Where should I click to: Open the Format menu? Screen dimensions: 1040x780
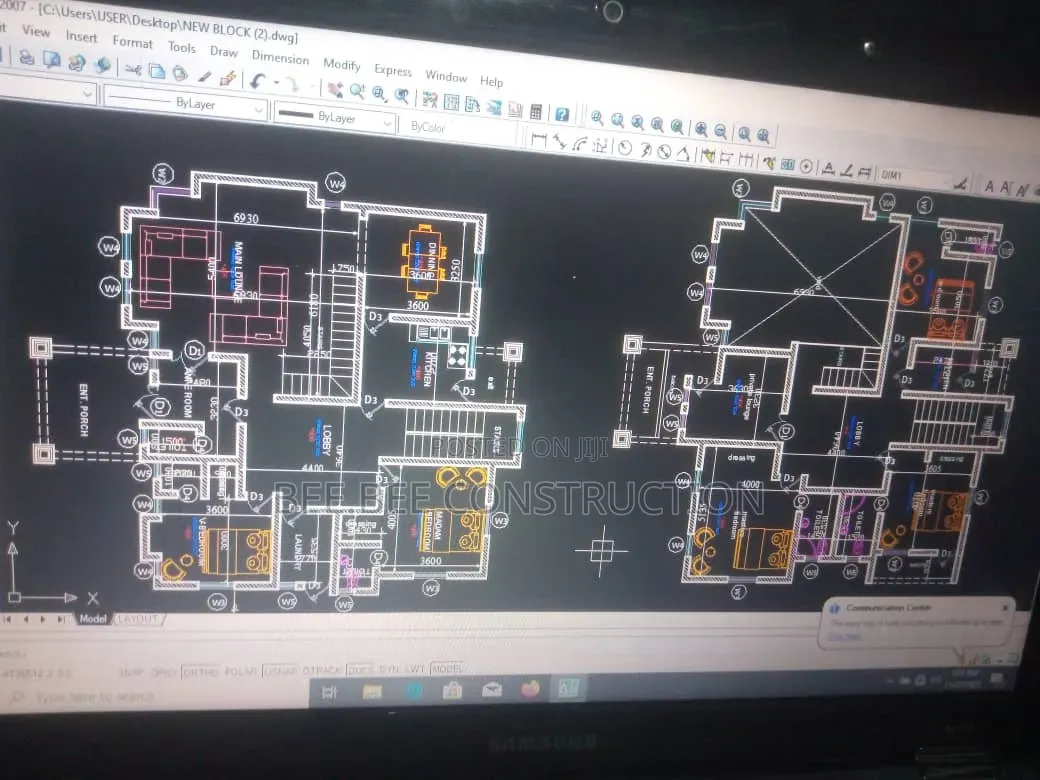coord(132,42)
